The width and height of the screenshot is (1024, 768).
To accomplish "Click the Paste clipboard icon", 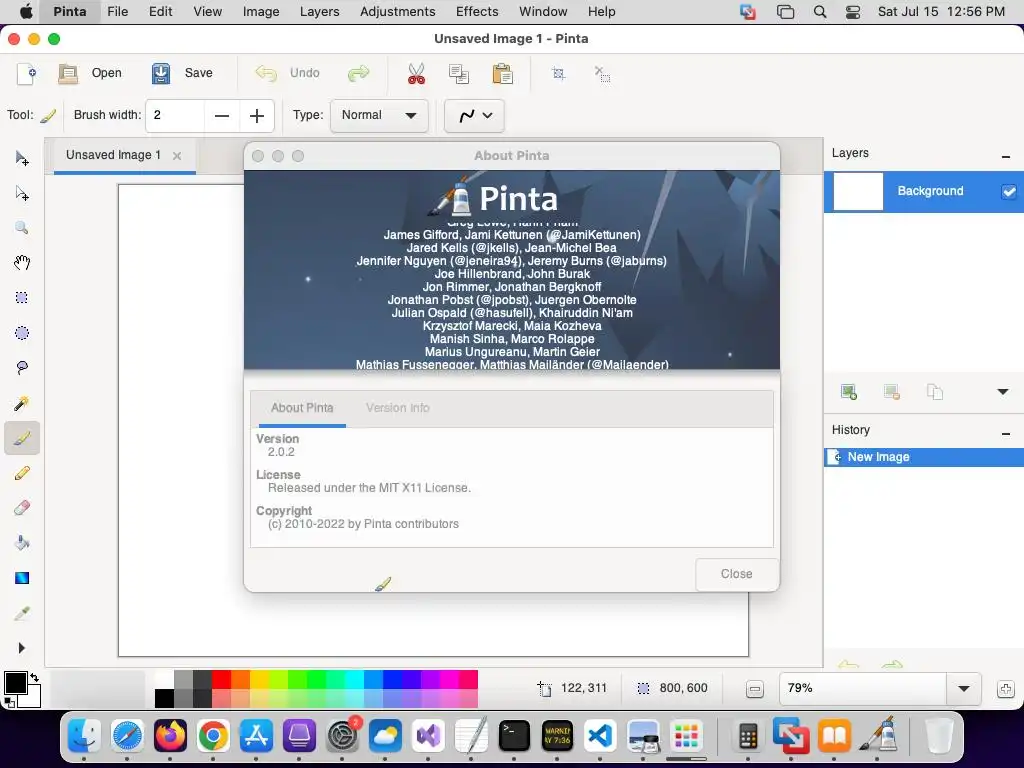I will [502, 73].
